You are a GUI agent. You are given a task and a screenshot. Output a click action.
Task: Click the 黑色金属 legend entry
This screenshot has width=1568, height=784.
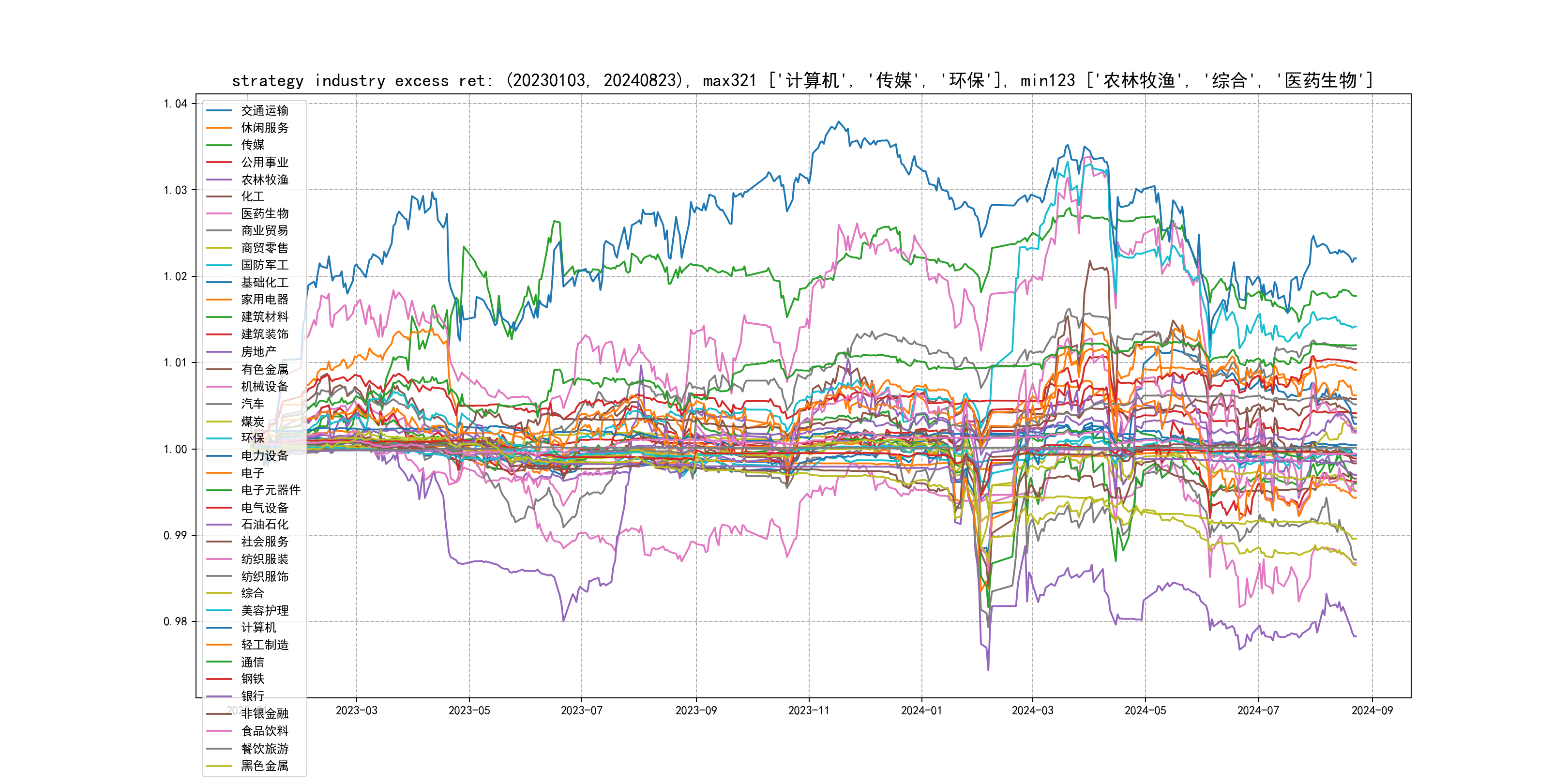264,766
